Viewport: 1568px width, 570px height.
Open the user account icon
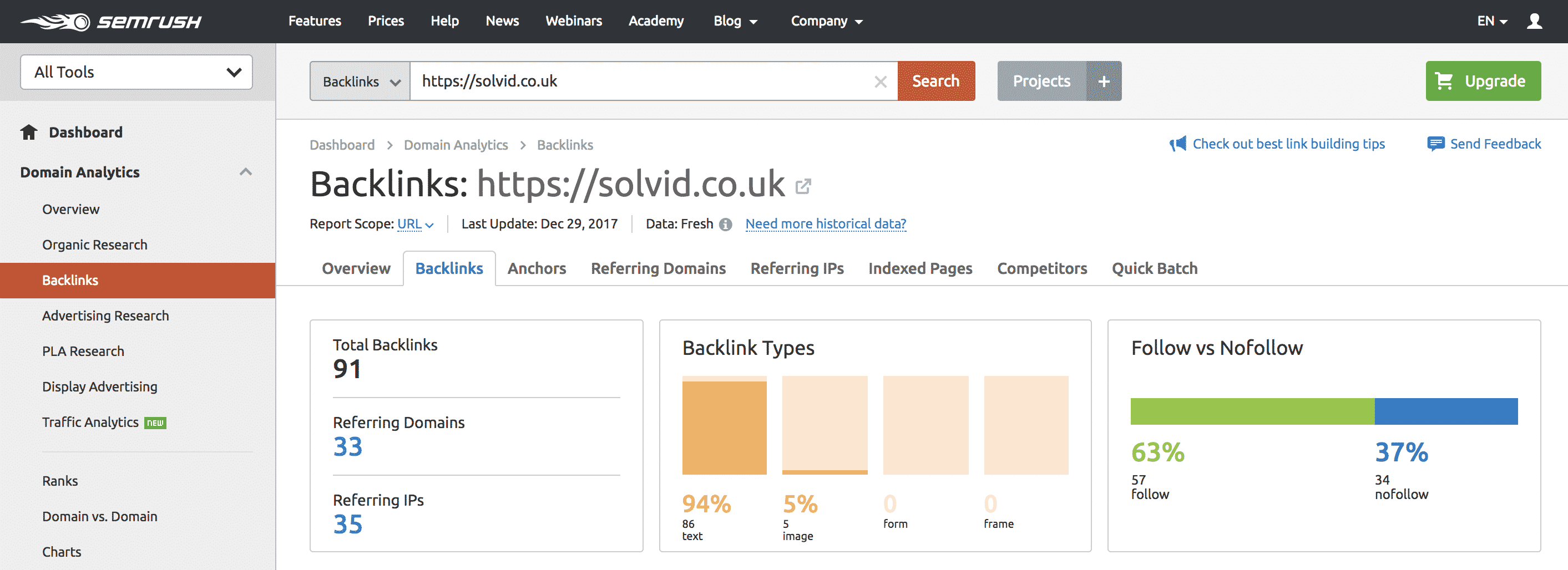tap(1535, 21)
